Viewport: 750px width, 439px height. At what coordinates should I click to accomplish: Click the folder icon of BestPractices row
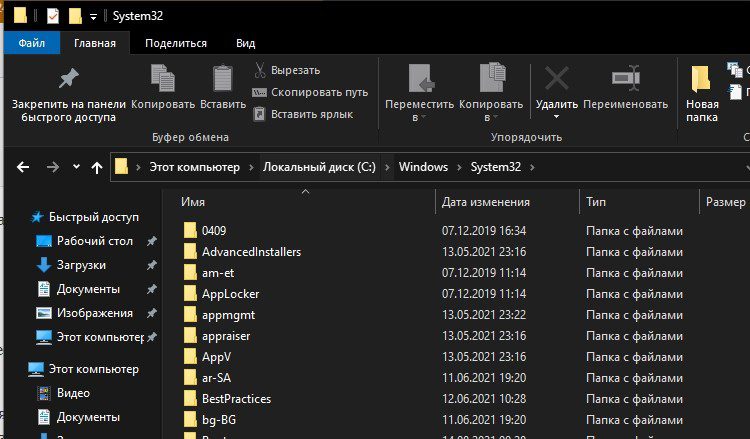[190, 399]
